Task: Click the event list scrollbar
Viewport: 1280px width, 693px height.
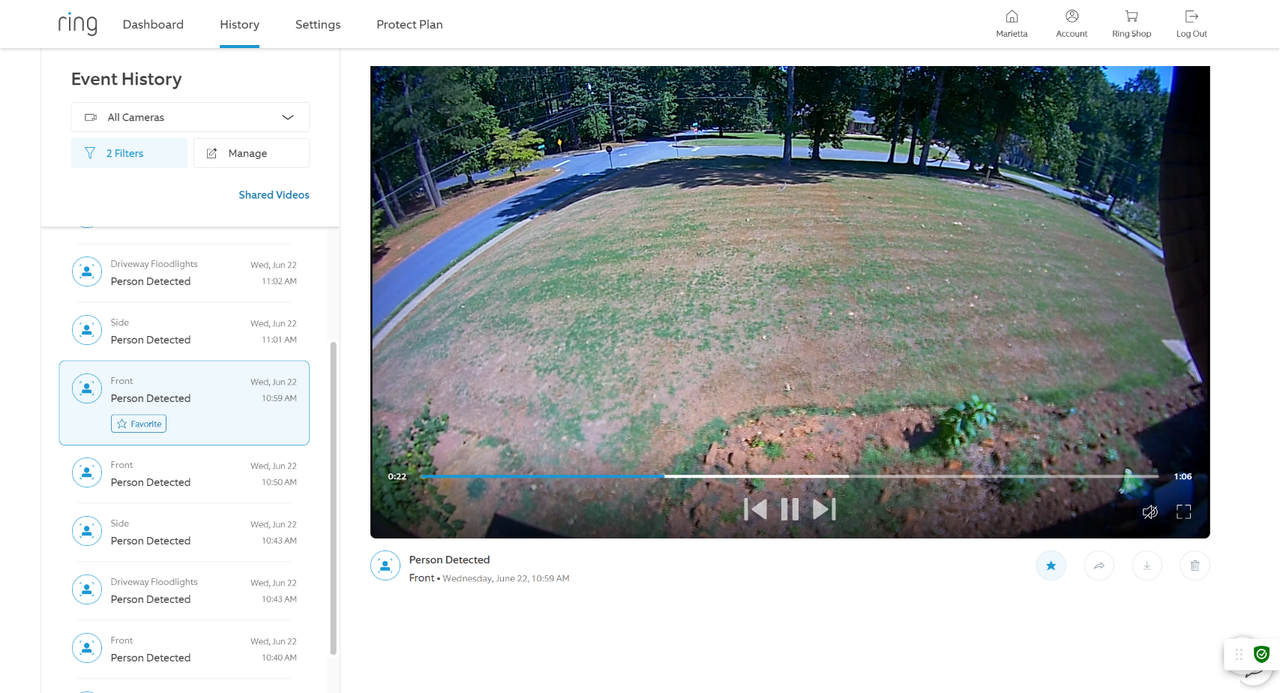Action: coord(333,498)
